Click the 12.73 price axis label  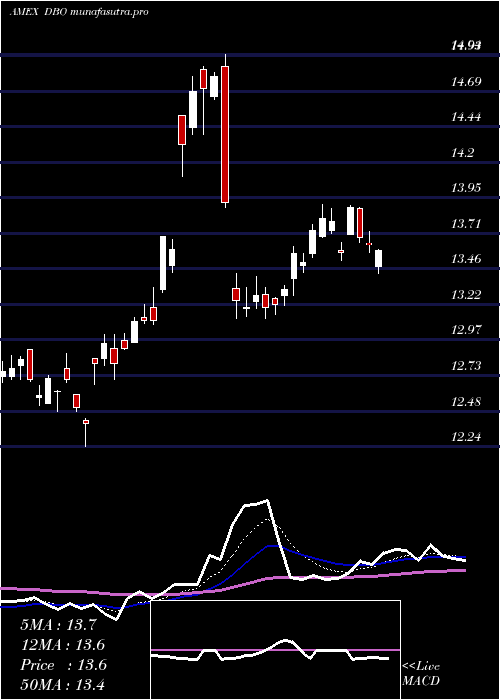[466, 366]
